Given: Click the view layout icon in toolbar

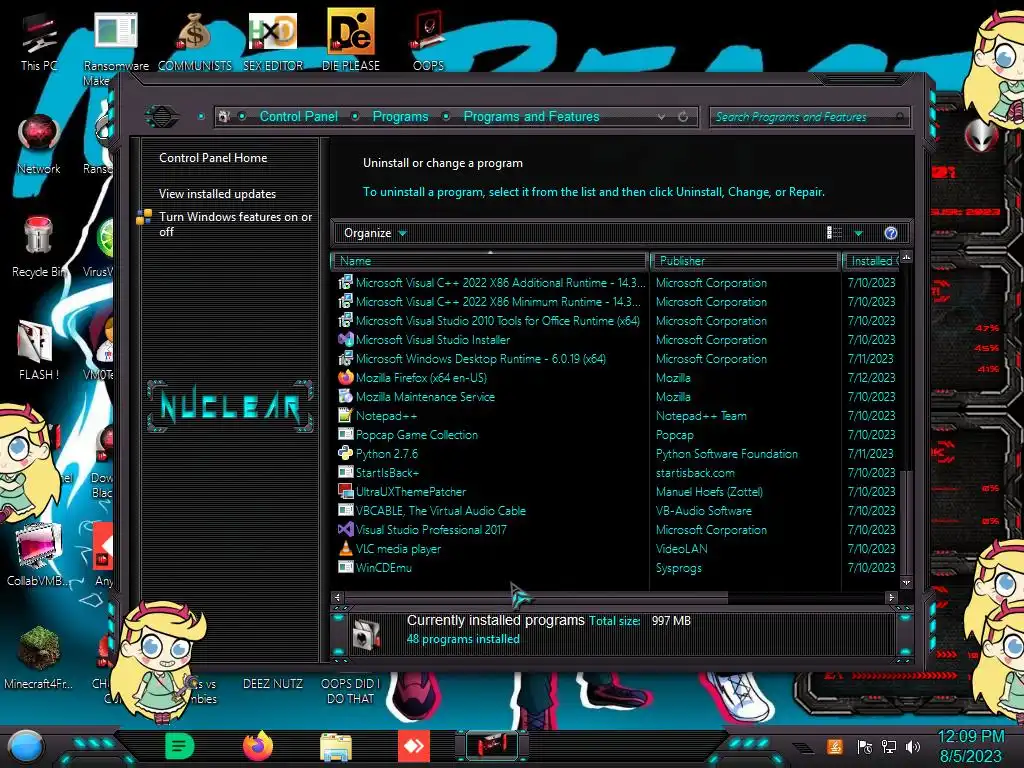Looking at the screenshot, I should click(834, 233).
